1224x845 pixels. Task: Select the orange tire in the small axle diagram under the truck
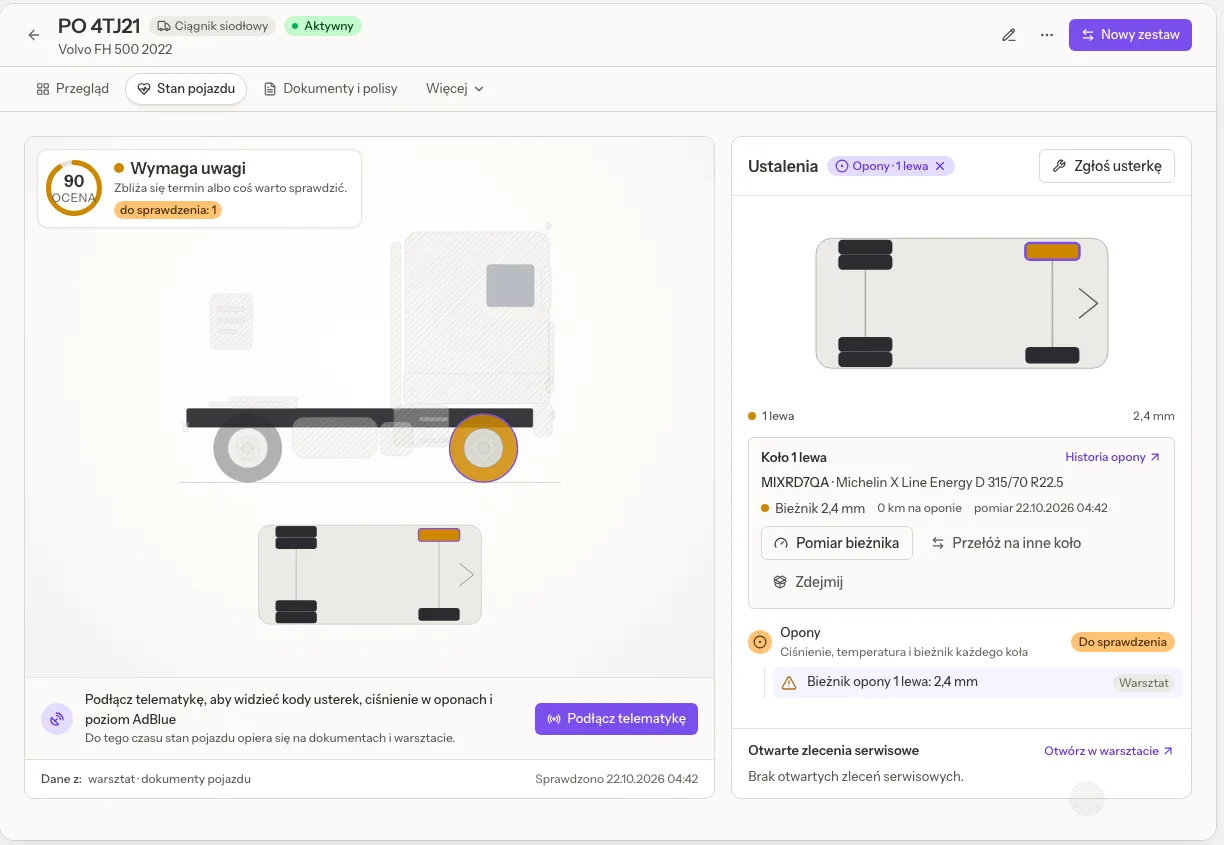tap(439, 535)
